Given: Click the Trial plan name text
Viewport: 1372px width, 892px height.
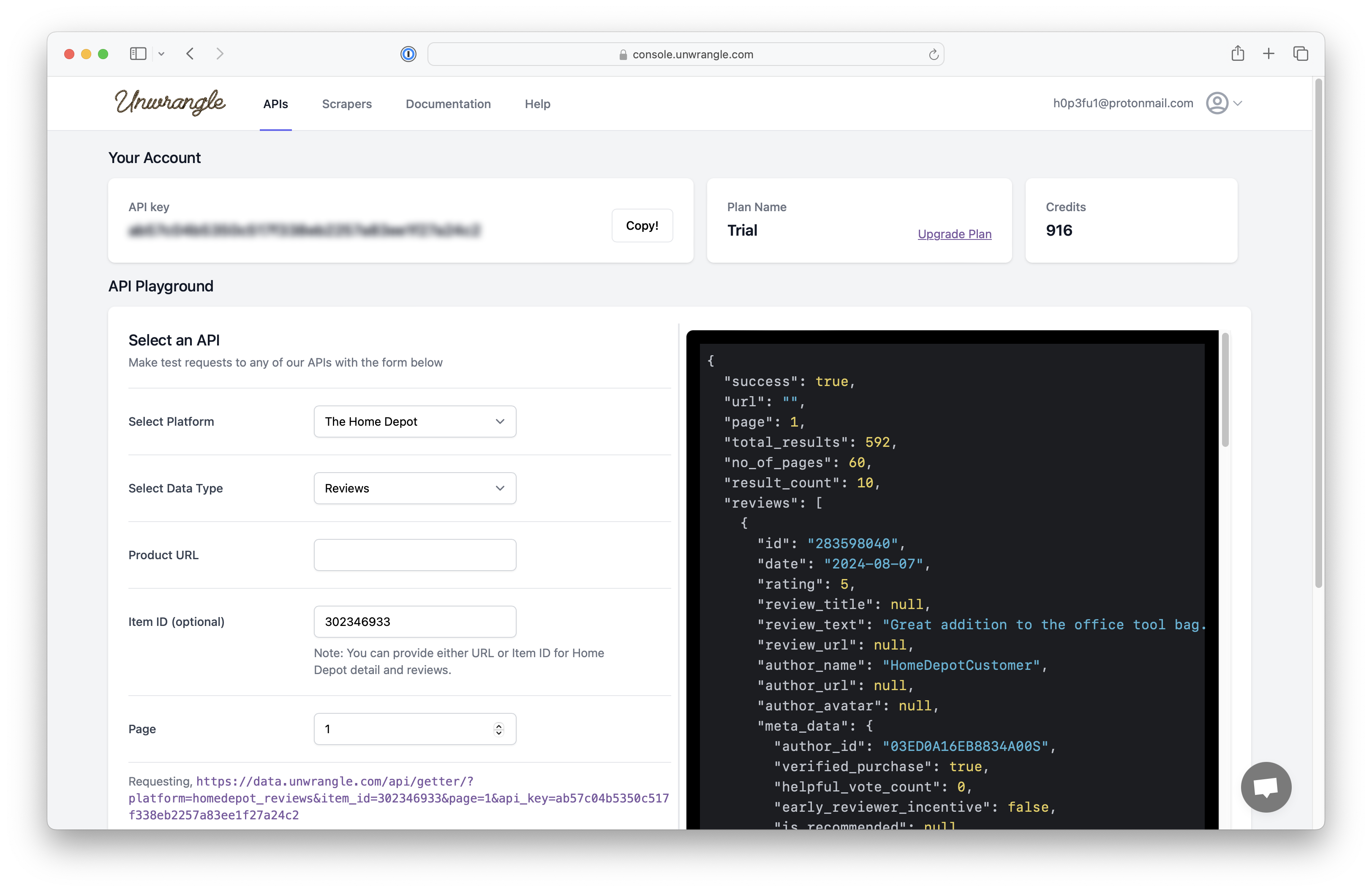Looking at the screenshot, I should click(x=742, y=231).
